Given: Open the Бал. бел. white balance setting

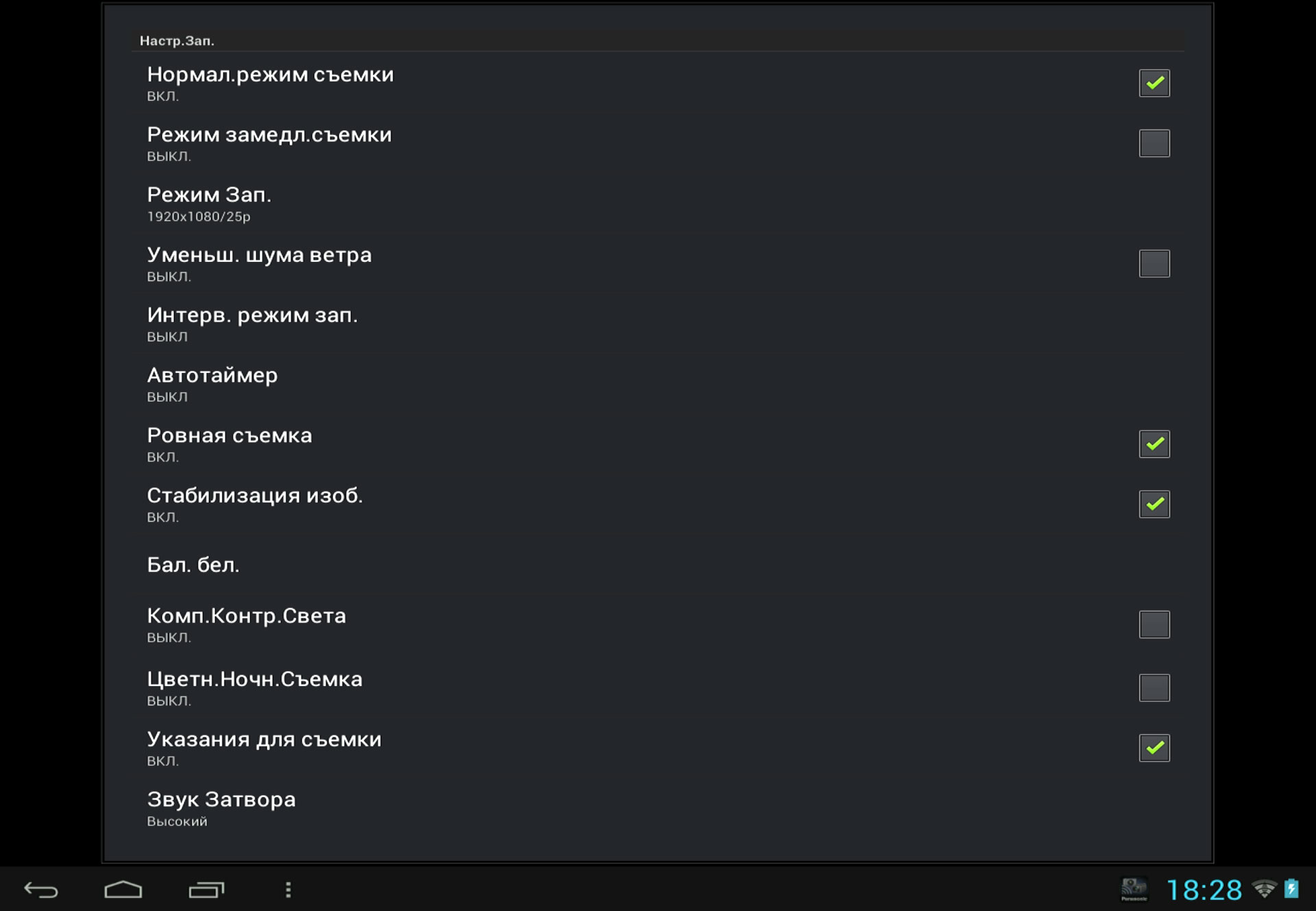Looking at the screenshot, I should coord(193,565).
